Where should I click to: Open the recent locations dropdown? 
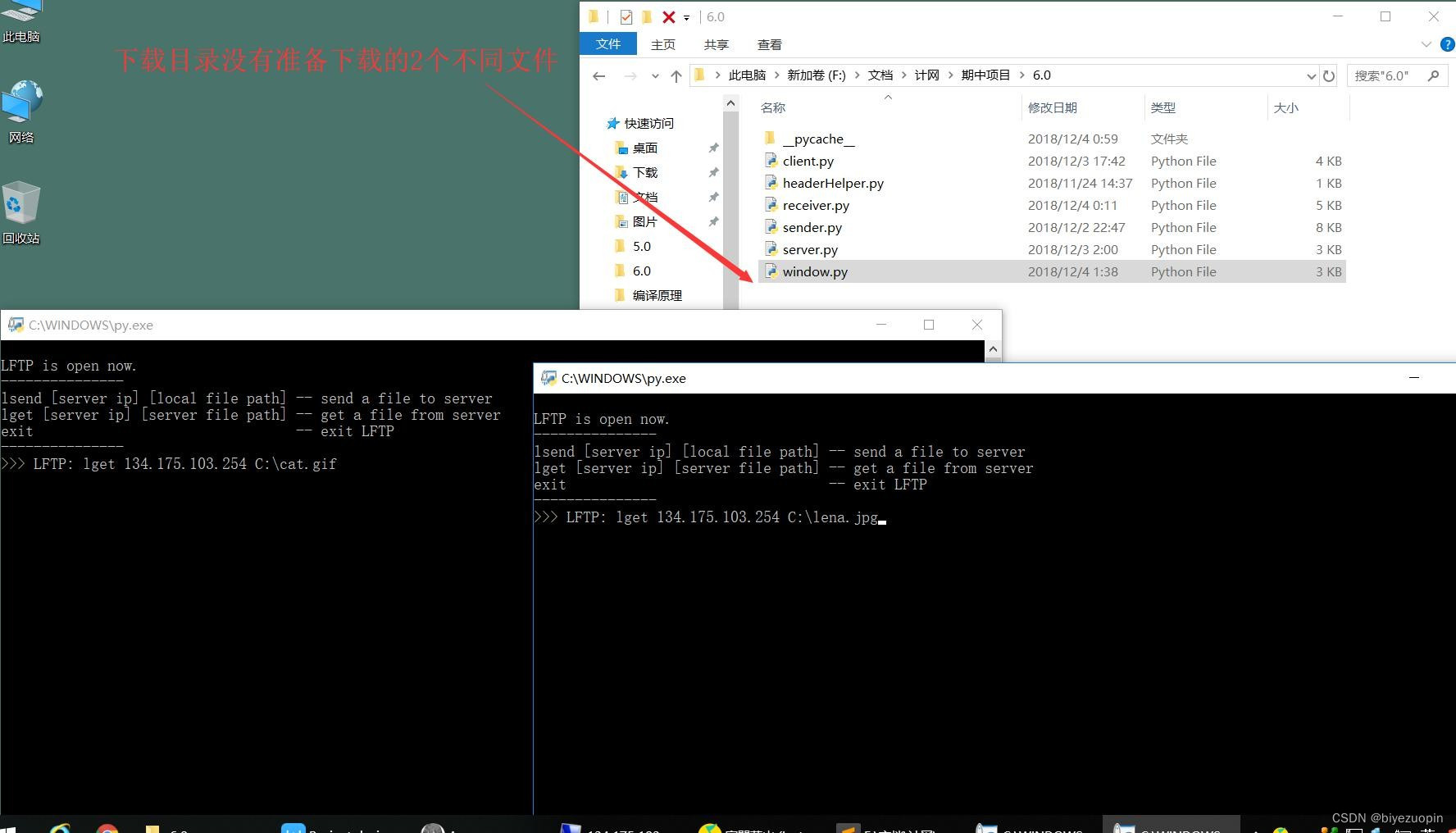click(x=655, y=76)
